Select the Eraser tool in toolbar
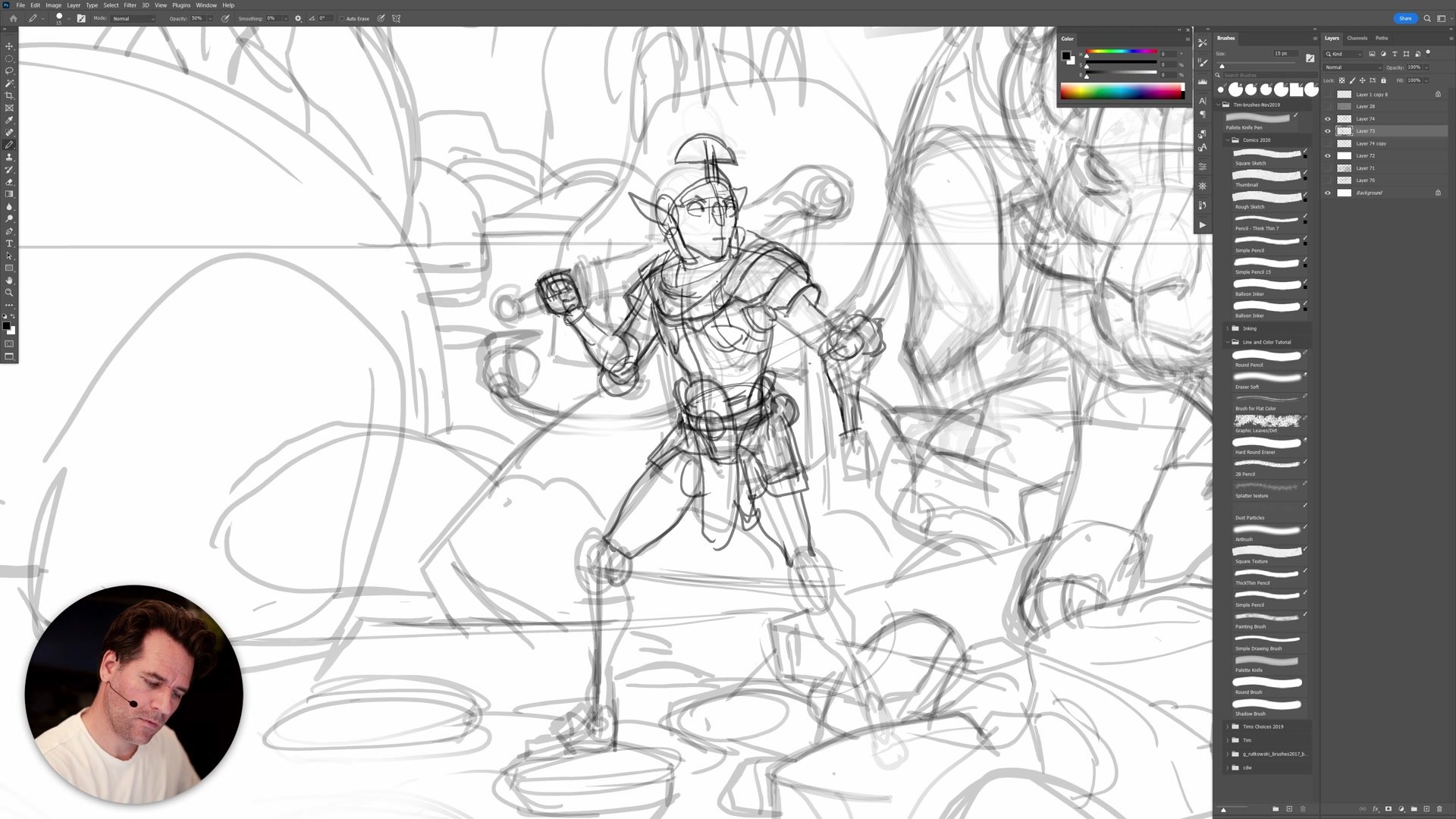Screen dimensions: 1456x819 (x=9, y=182)
